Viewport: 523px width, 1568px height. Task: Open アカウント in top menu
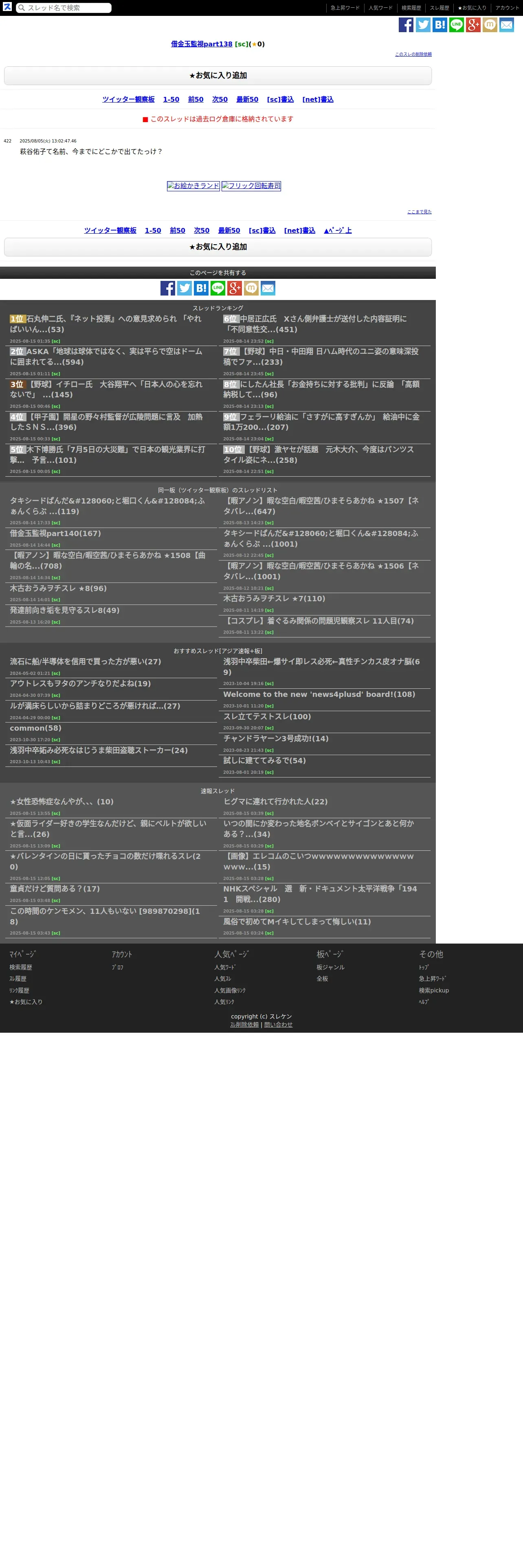(x=507, y=8)
